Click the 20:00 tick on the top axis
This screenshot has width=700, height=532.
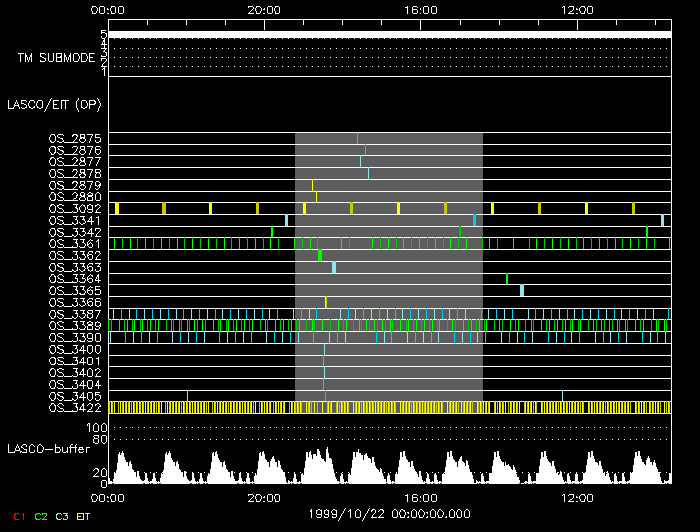263,9
